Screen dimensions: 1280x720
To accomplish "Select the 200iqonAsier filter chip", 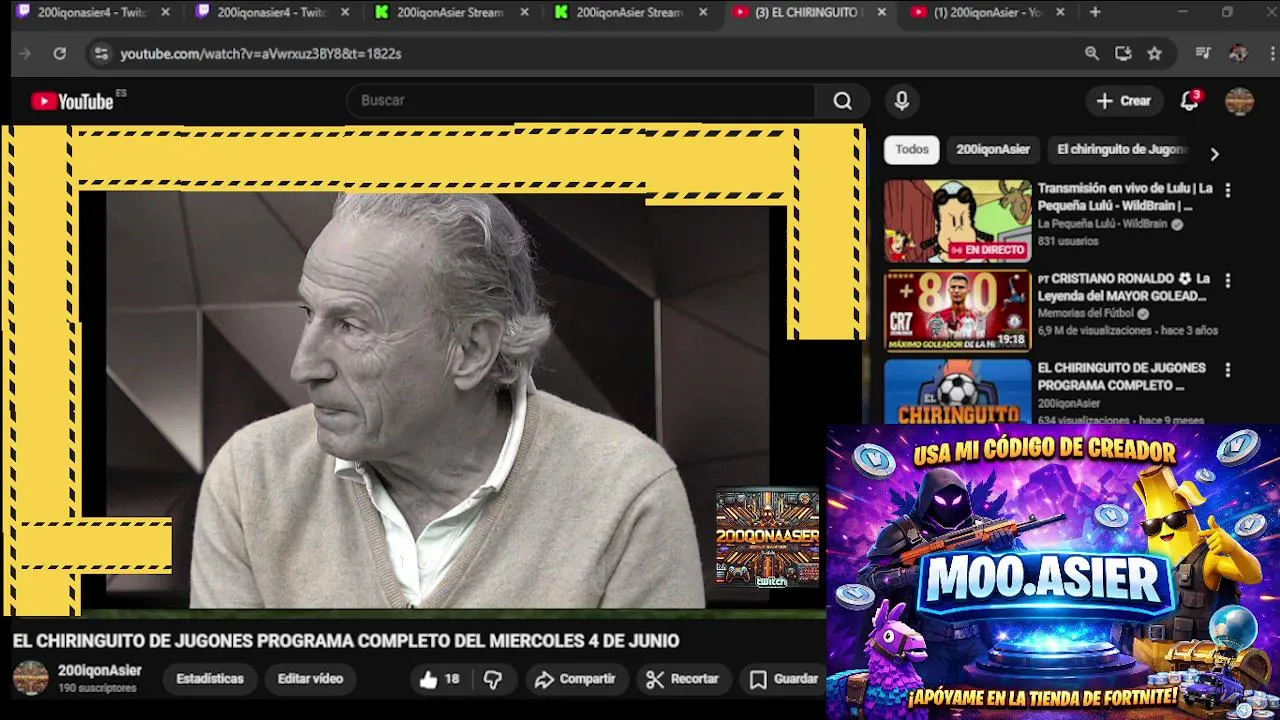I will pyautogui.click(x=993, y=149).
